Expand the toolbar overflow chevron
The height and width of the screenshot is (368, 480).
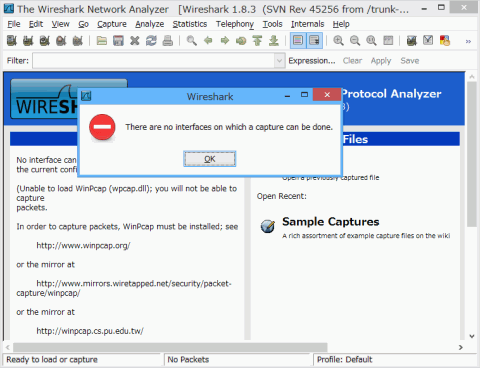pos(468,41)
